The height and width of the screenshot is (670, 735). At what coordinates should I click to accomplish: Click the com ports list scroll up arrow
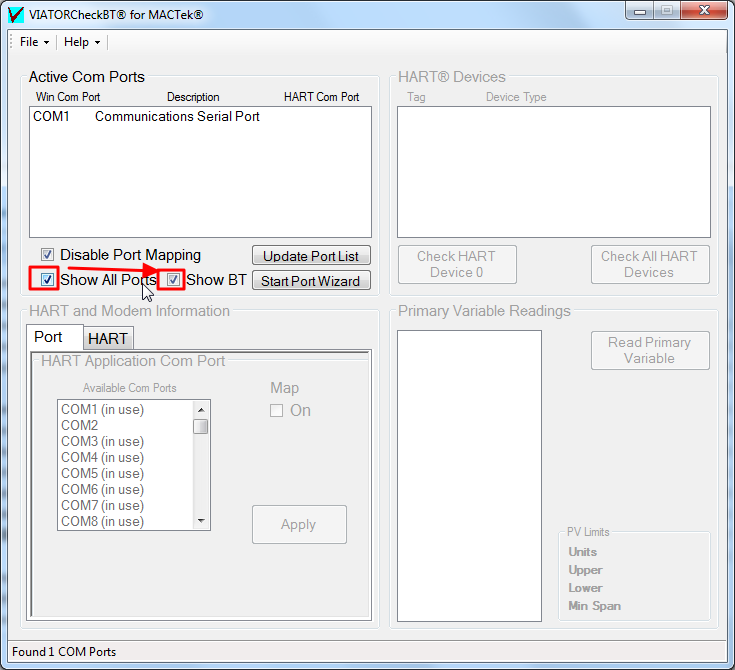pos(201,410)
